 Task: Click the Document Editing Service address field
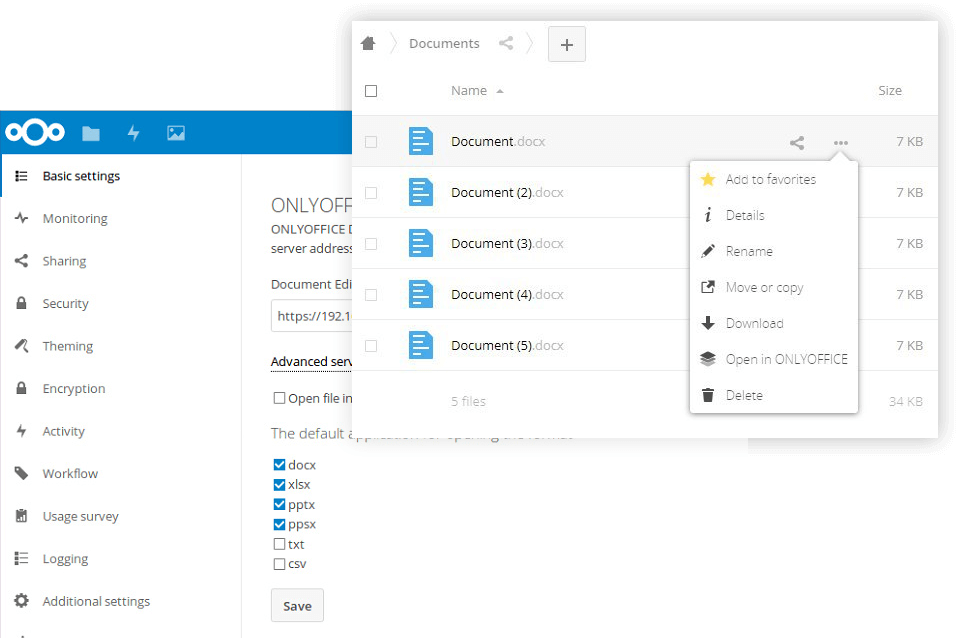click(x=311, y=316)
